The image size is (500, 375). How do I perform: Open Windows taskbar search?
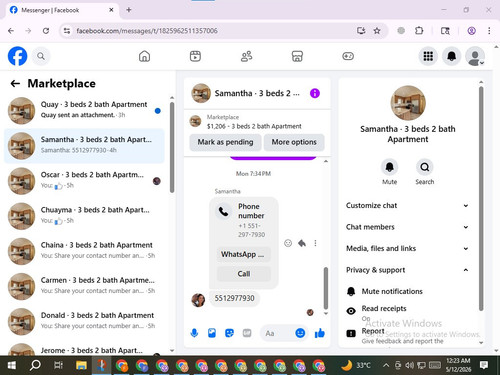point(35,366)
